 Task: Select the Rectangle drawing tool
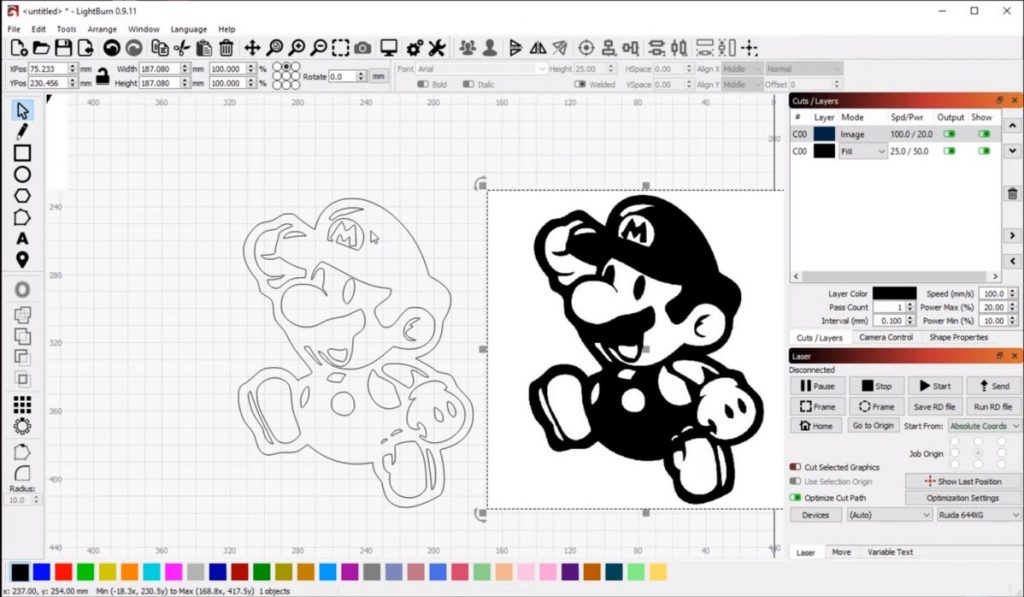(22, 153)
